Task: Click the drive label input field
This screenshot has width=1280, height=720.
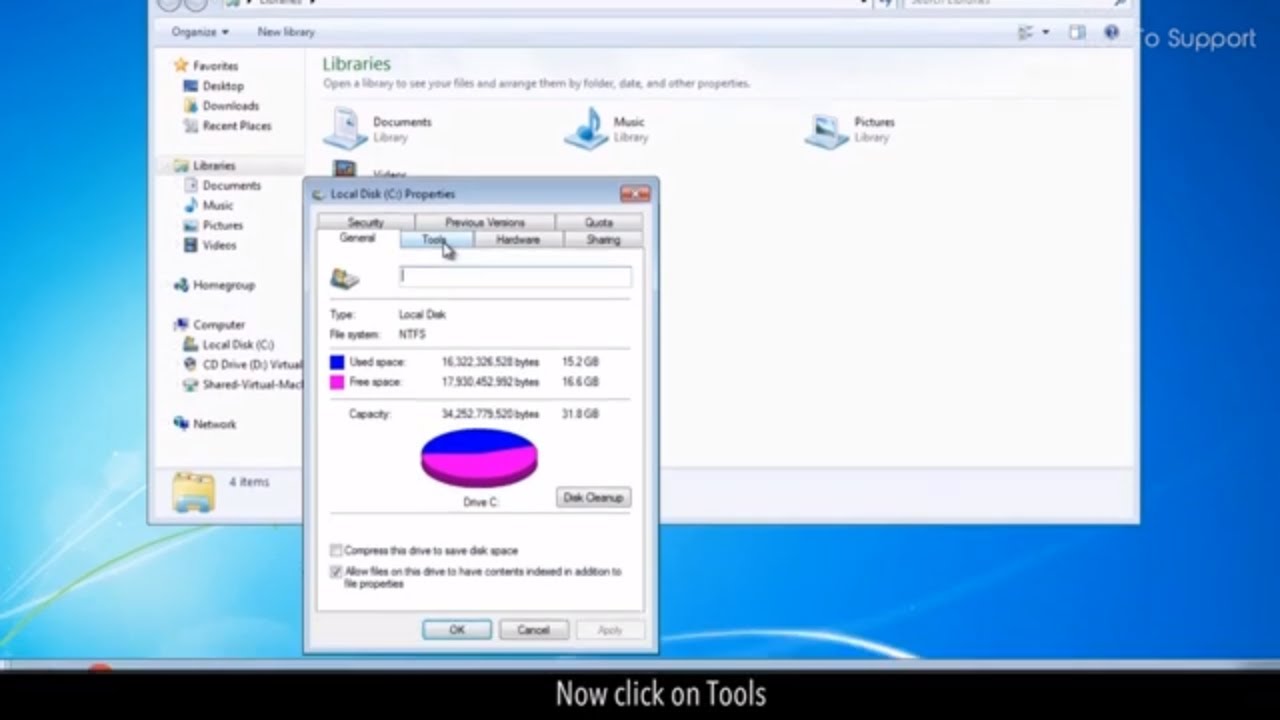Action: (x=515, y=276)
